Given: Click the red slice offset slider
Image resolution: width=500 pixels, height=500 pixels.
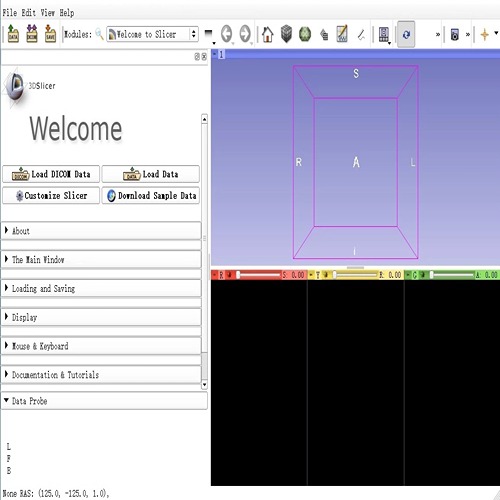Looking at the screenshot, I should click(258, 275).
